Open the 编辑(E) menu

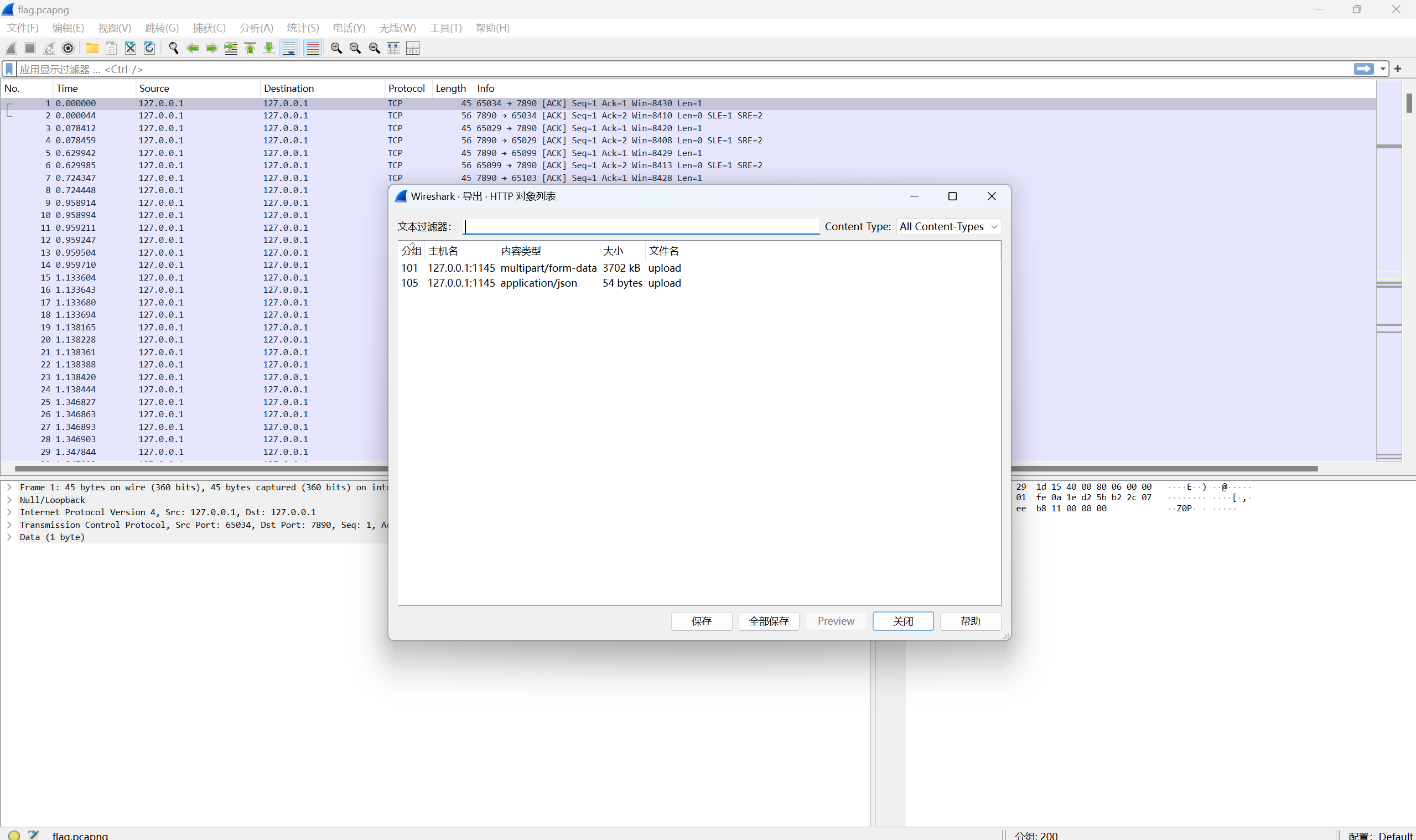68,28
